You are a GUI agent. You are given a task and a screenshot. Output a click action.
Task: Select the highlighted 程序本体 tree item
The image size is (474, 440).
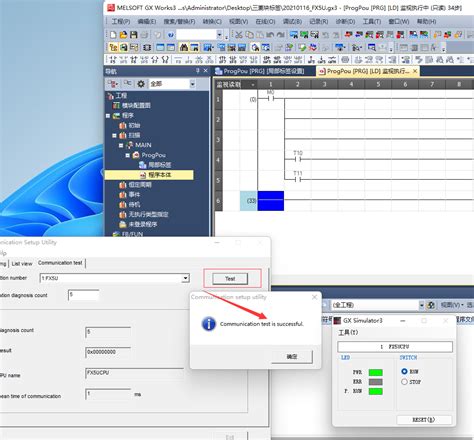149,175
